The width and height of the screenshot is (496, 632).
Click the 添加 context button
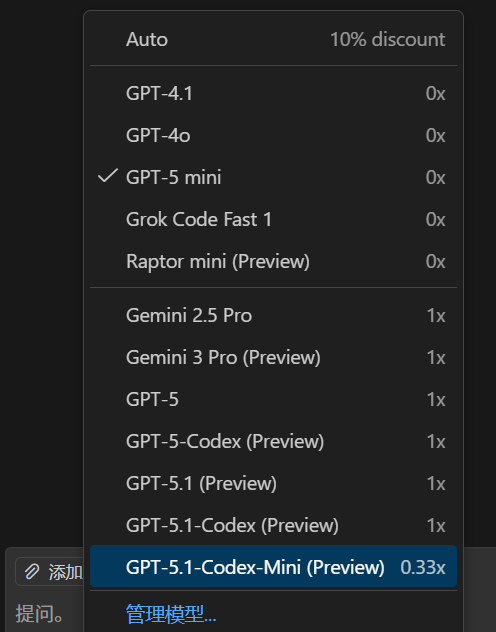[50, 572]
